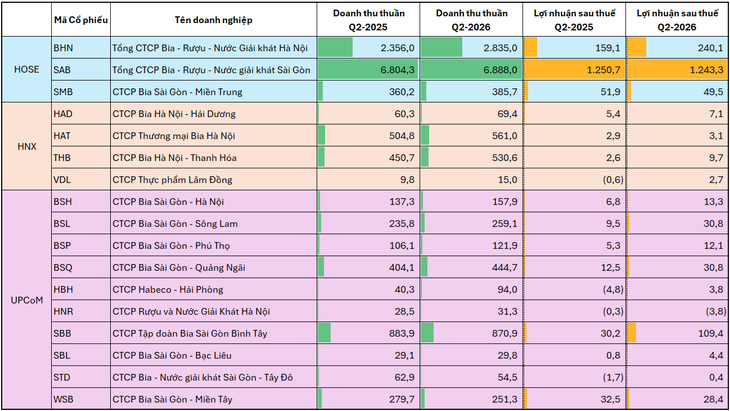730x411 pixels.
Task: Select stock code BSQ
Action: pos(63,267)
